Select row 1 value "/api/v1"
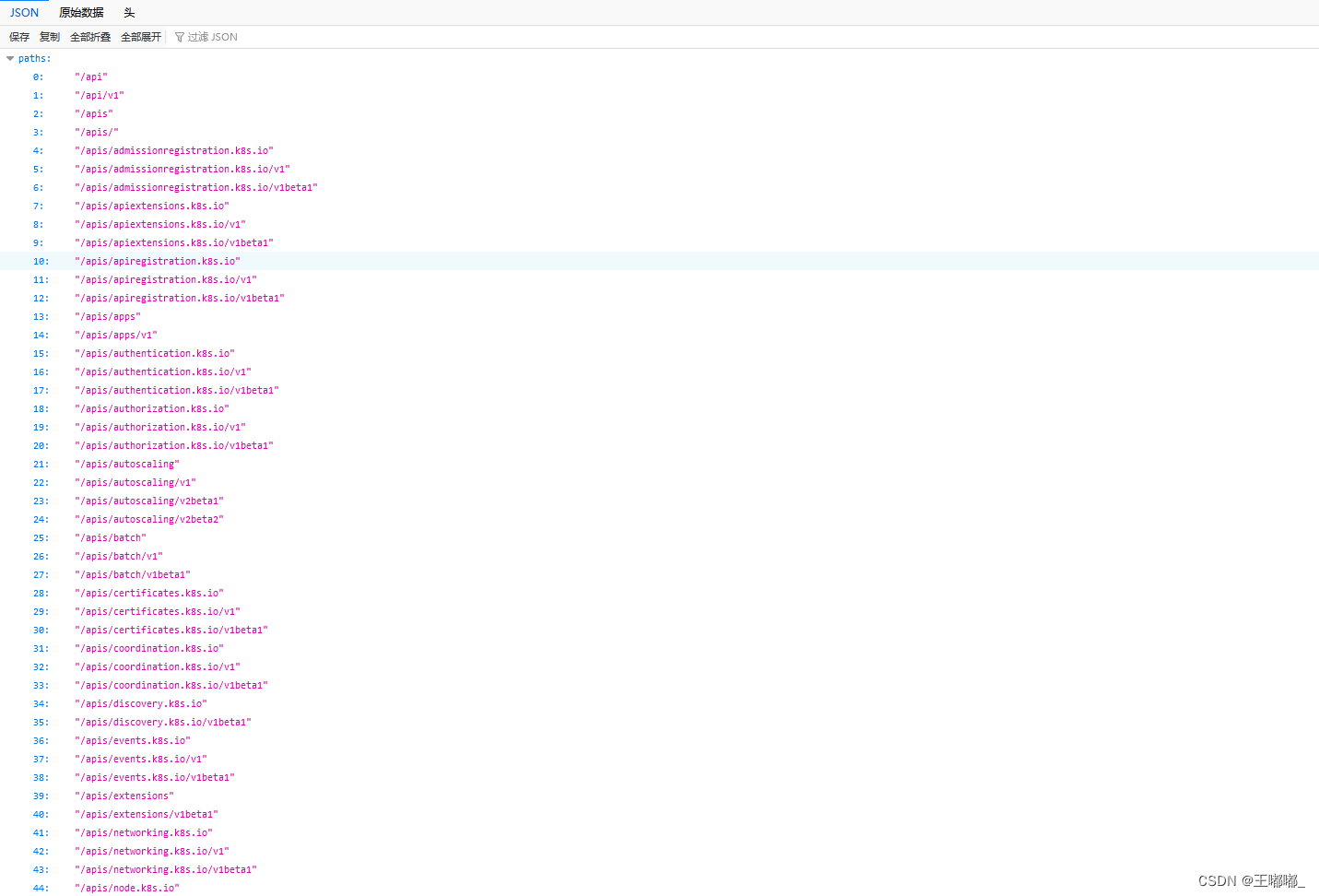 (100, 95)
